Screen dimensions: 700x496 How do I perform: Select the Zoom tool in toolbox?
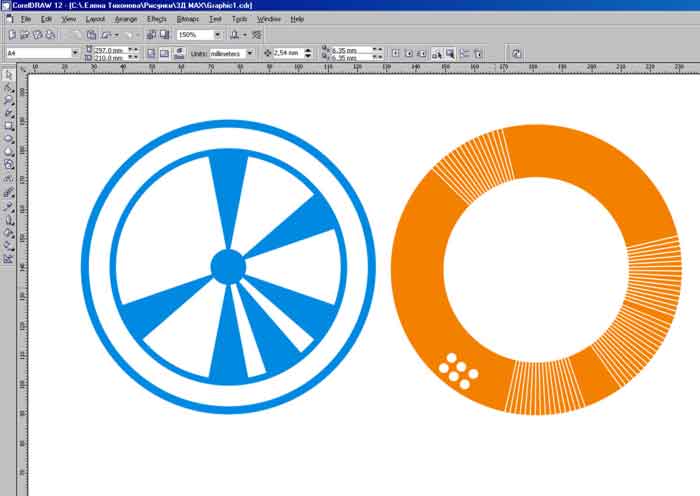[x=8, y=100]
